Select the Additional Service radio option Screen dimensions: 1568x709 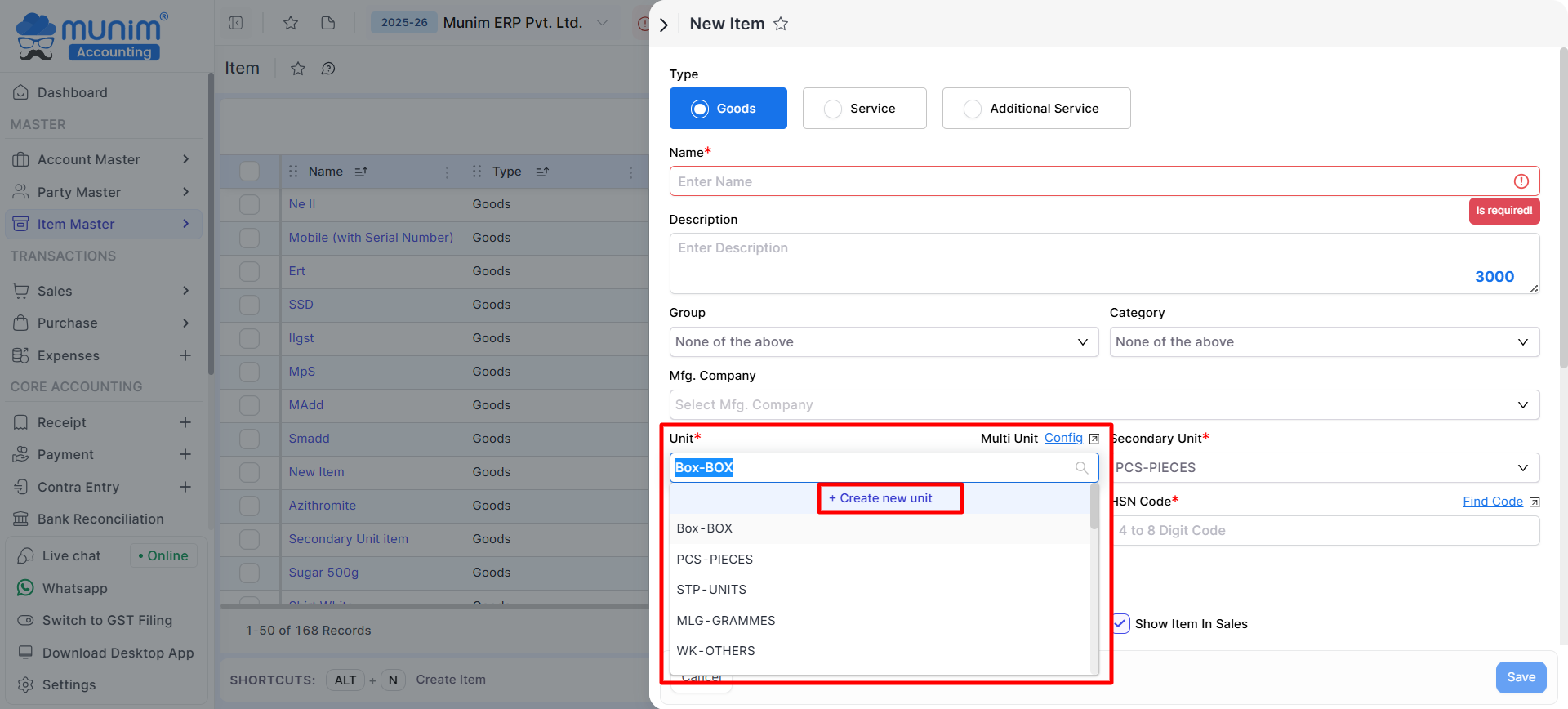973,109
